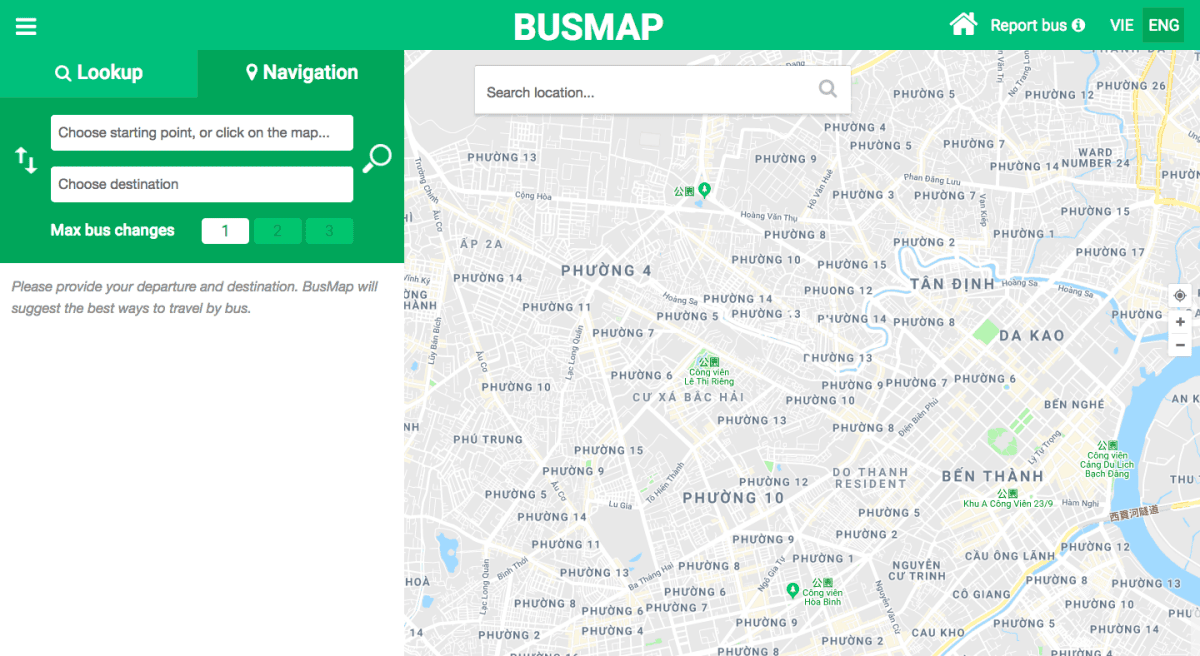Screen dimensions: 1200x656
Task: Locate my position on map
Action: click(x=1180, y=296)
